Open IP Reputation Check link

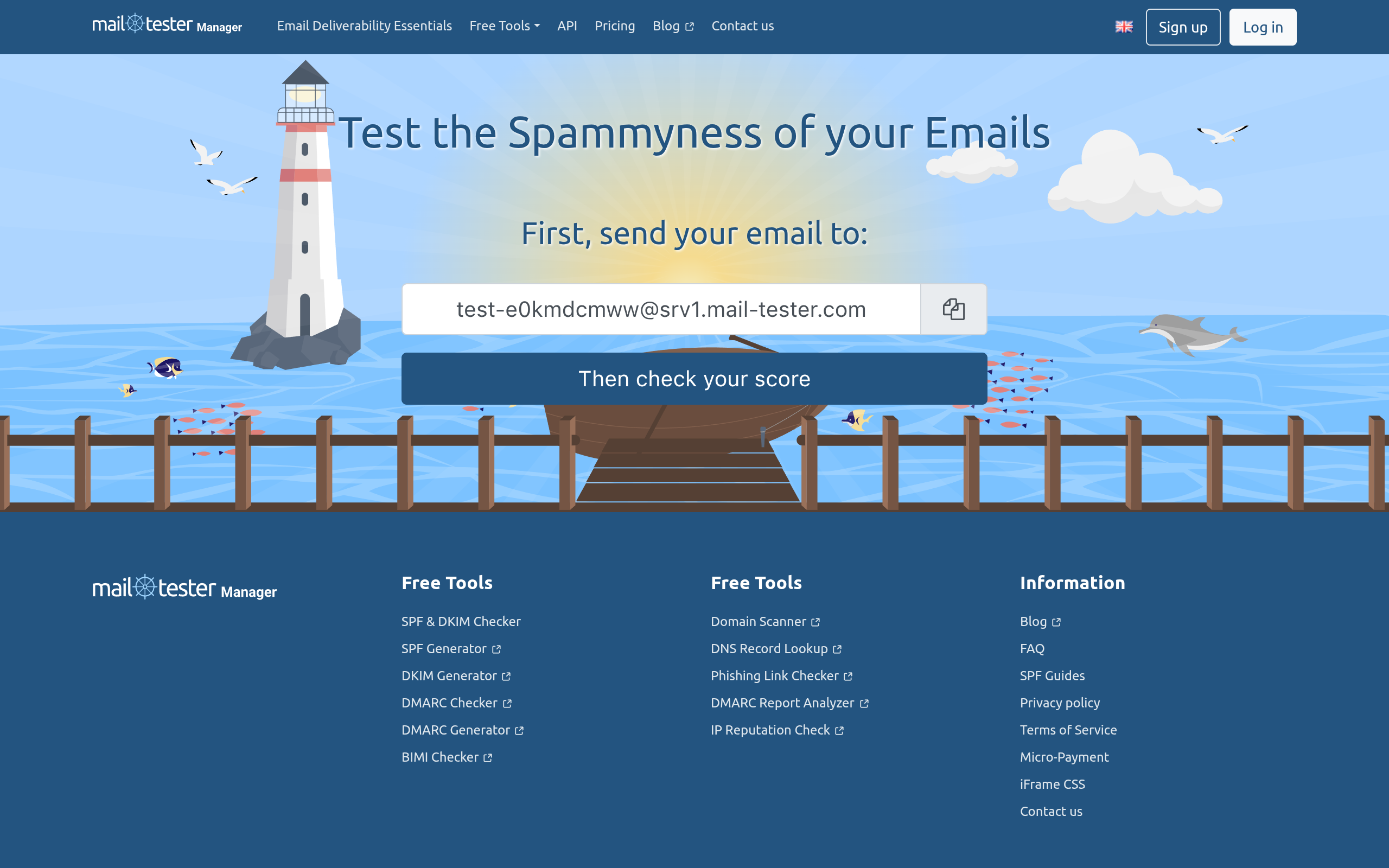[x=777, y=730]
